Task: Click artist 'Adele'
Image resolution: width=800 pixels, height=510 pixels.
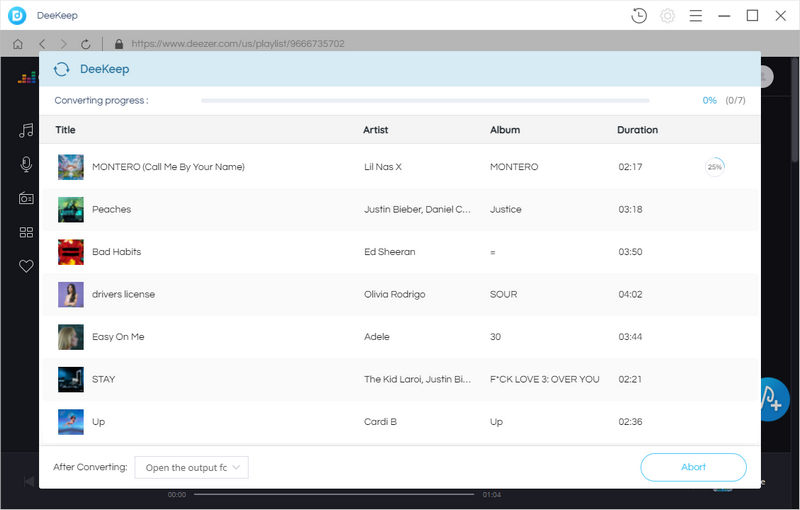Action: pos(377,337)
